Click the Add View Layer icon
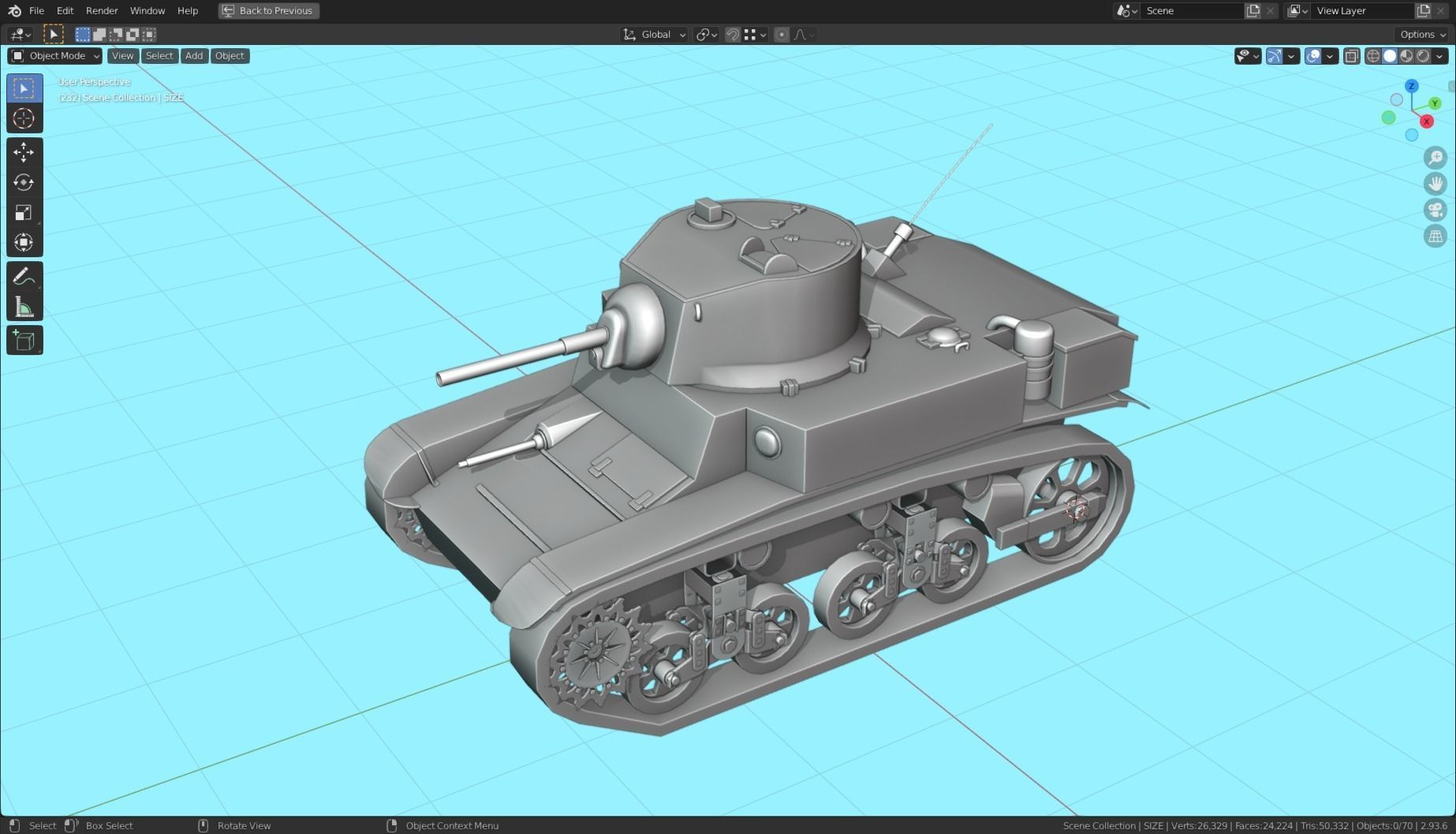The image size is (1456, 834). click(x=1424, y=11)
